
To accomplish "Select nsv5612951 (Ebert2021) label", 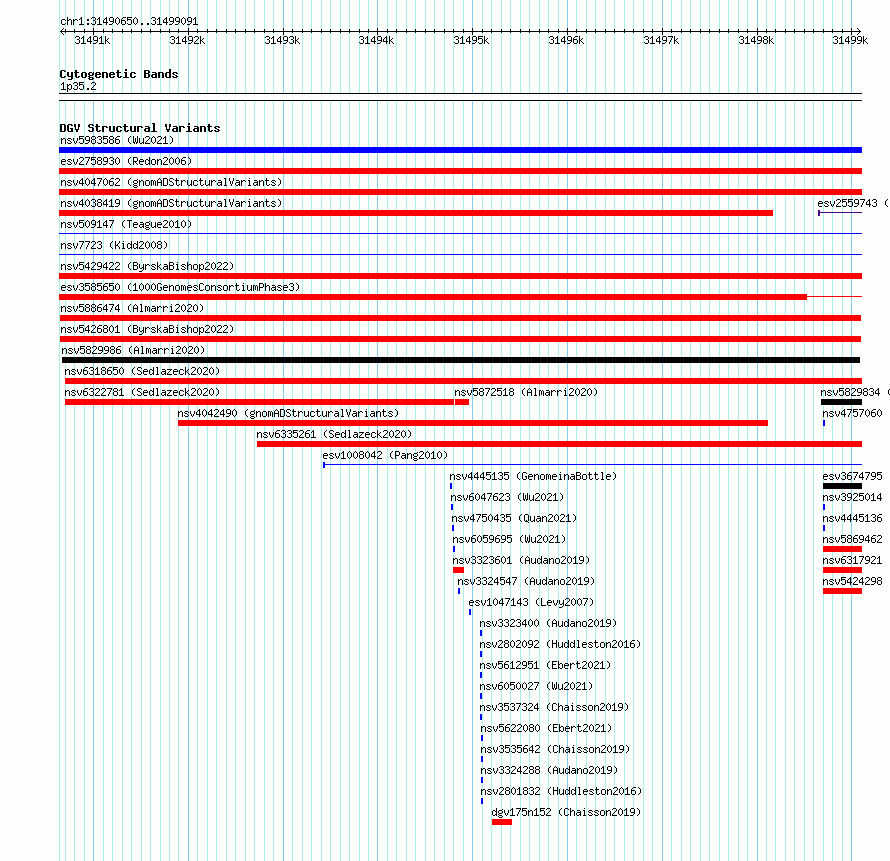I will coord(545,665).
